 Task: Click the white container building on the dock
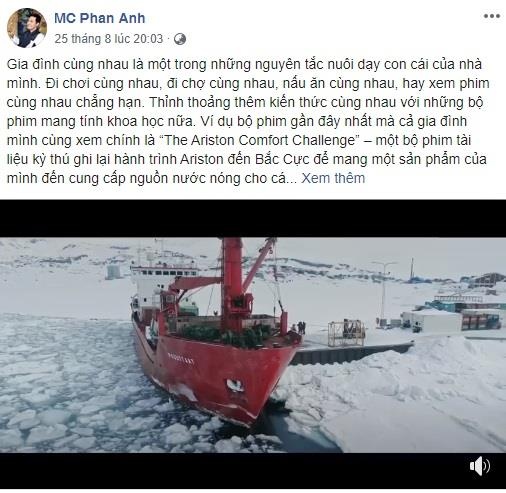click(x=431, y=320)
